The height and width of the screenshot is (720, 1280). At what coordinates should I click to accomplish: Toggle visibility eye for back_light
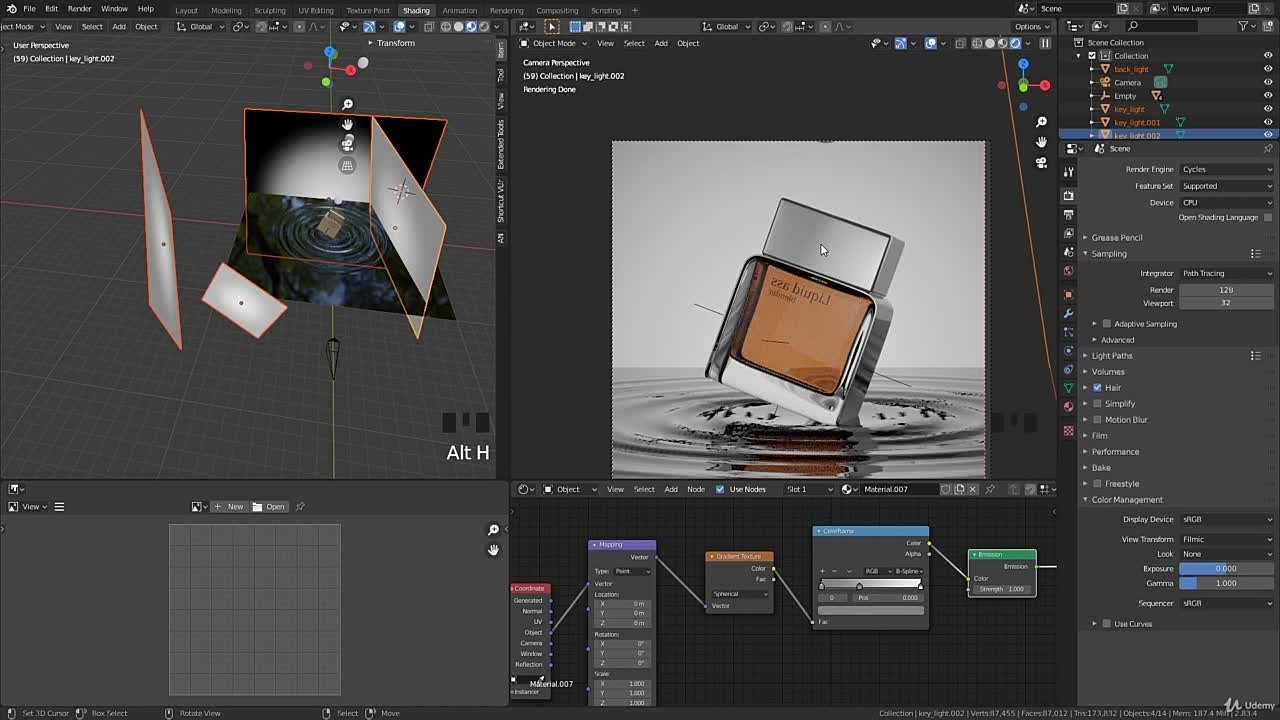(1268, 69)
